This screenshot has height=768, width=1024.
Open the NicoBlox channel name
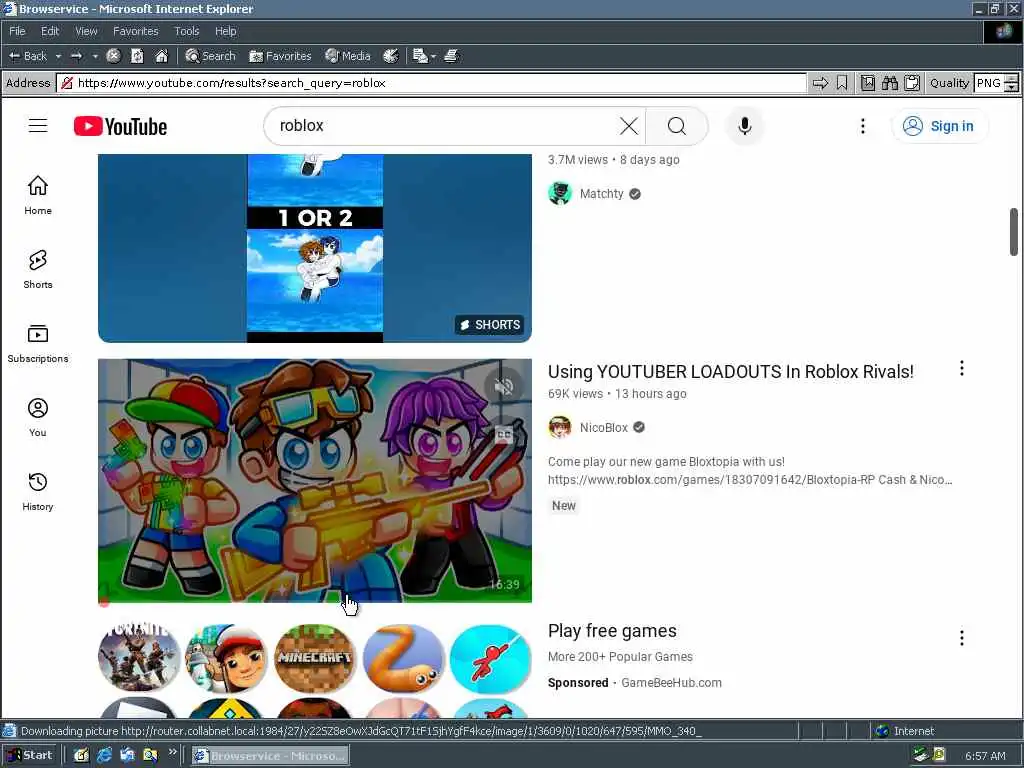603,428
